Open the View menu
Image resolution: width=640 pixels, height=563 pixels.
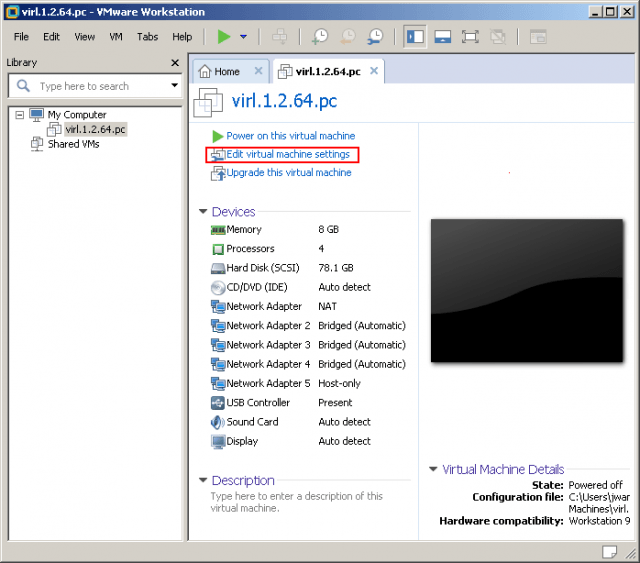click(x=84, y=37)
